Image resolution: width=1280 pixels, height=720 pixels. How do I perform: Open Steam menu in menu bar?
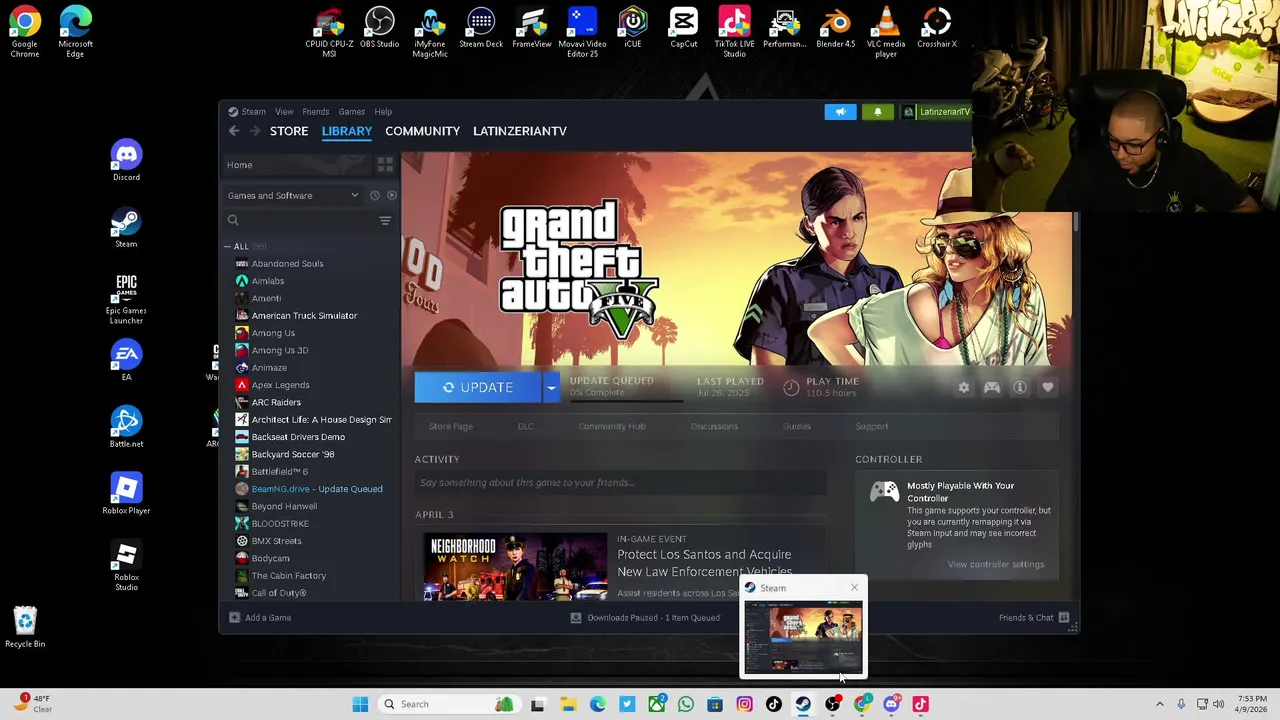point(253,112)
